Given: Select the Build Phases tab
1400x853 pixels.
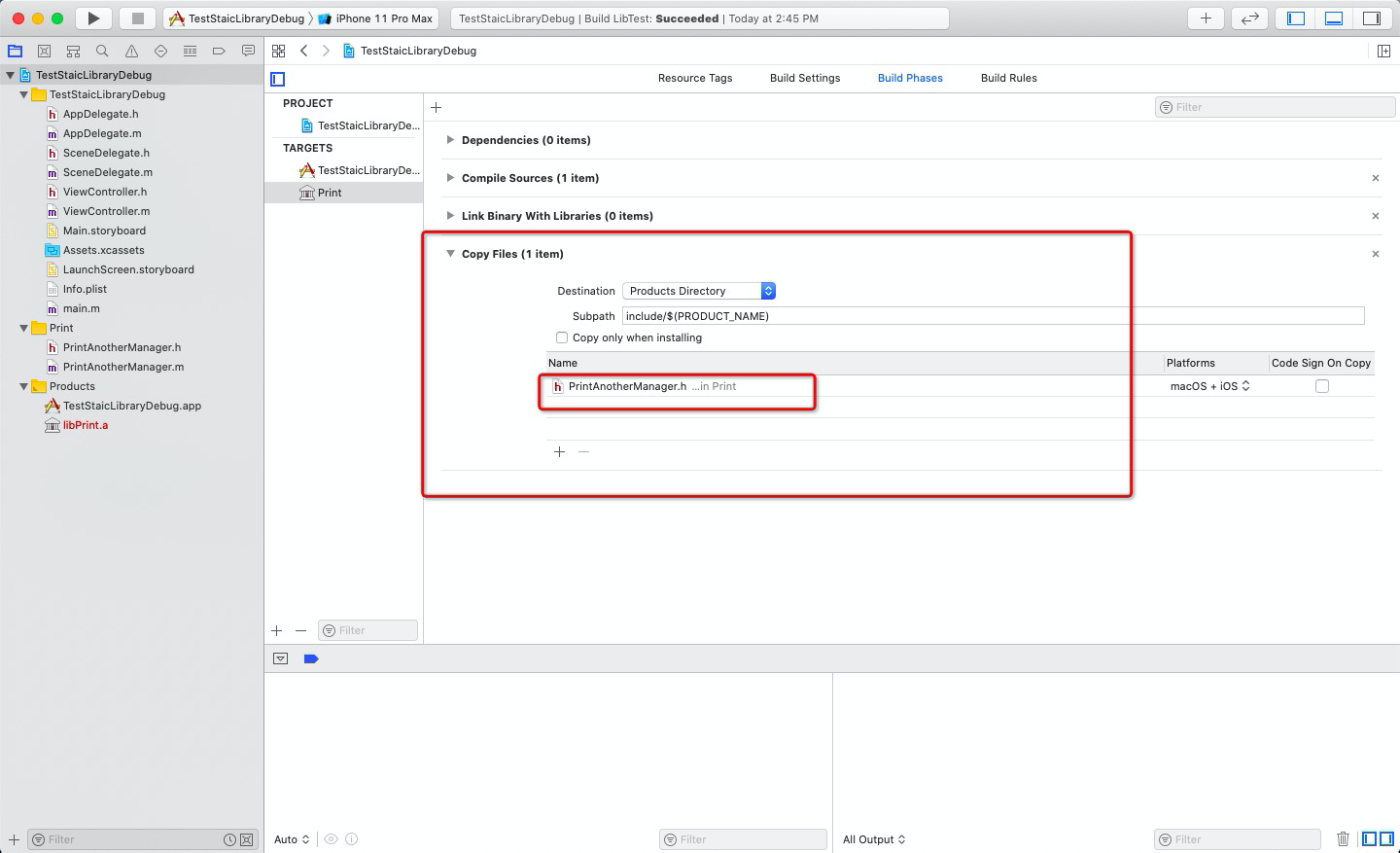Looking at the screenshot, I should tap(910, 78).
